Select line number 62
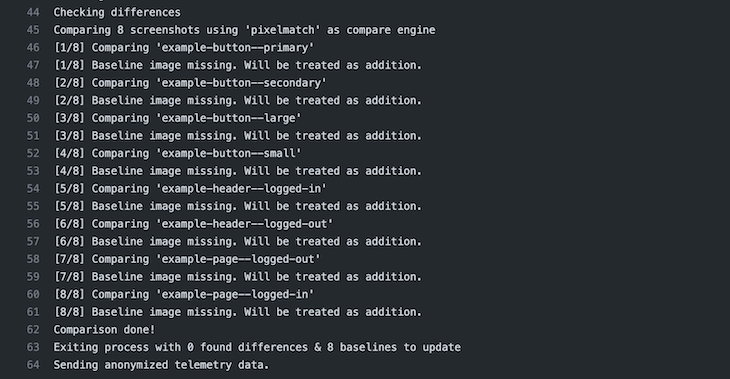730x379 pixels. [33, 330]
